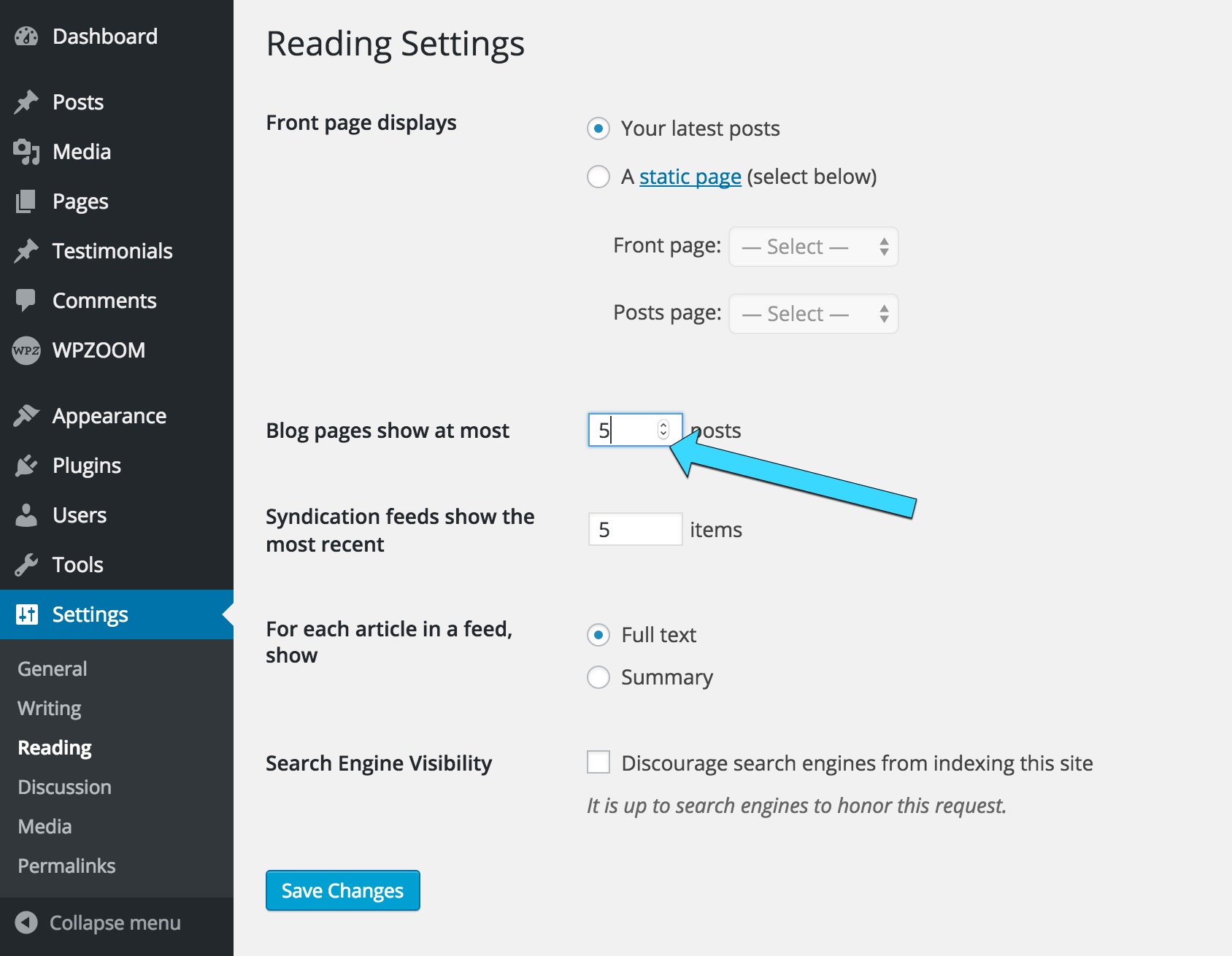Open the Permalinks settings submenu
The width and height of the screenshot is (1232, 956).
pos(66,866)
